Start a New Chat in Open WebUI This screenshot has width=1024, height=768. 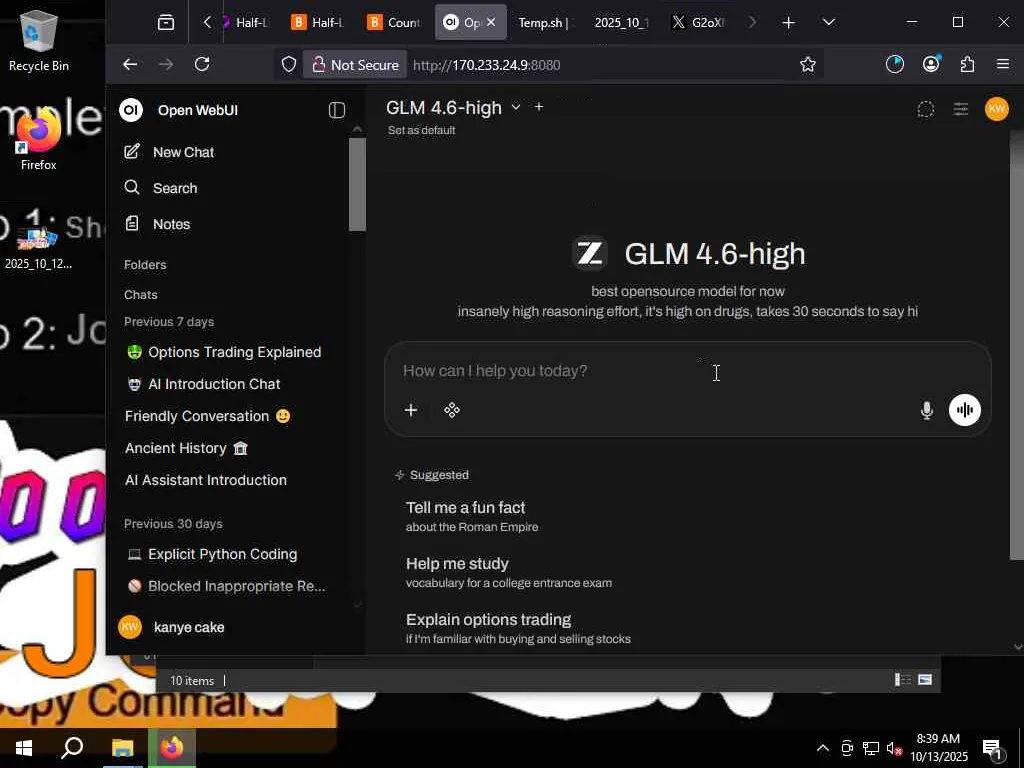[x=169, y=152]
